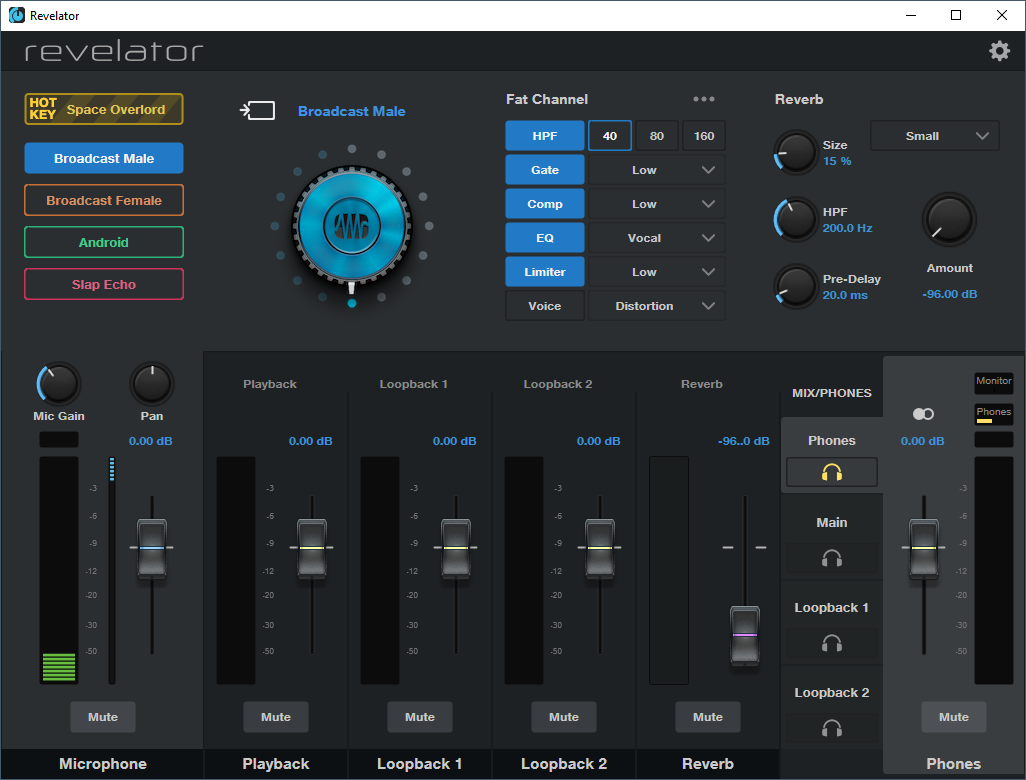Click the large blue preset selector knob
This screenshot has width=1026, height=780.
352,226
